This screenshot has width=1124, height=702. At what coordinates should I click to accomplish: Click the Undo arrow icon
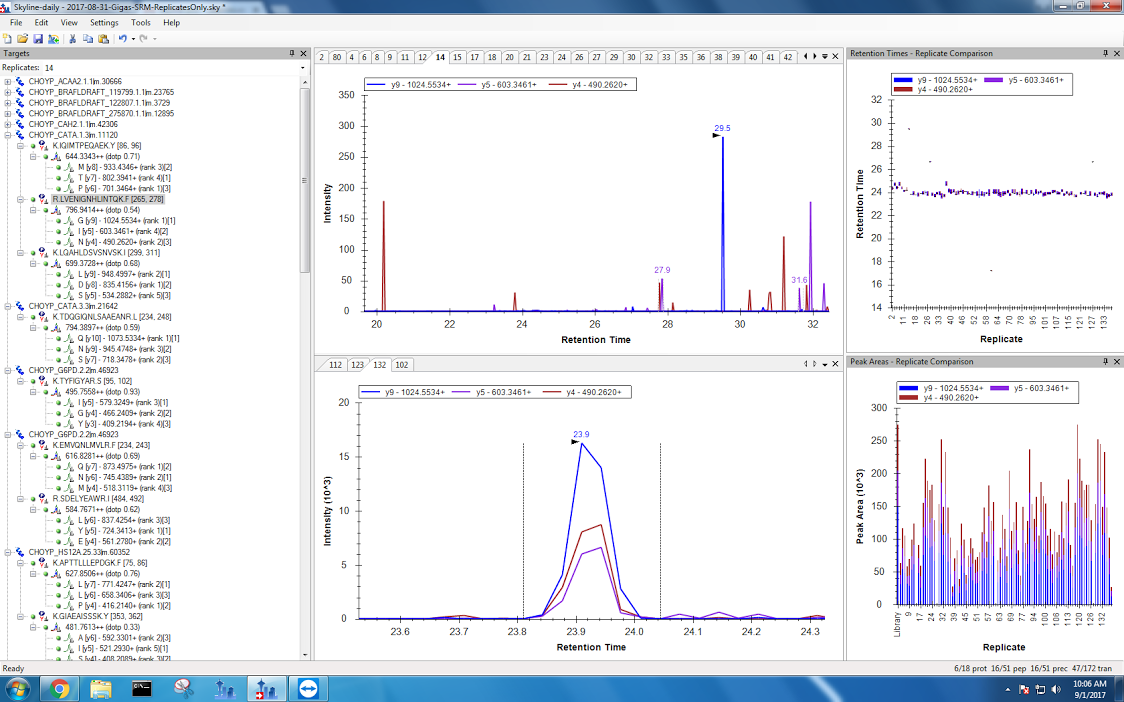pos(122,38)
